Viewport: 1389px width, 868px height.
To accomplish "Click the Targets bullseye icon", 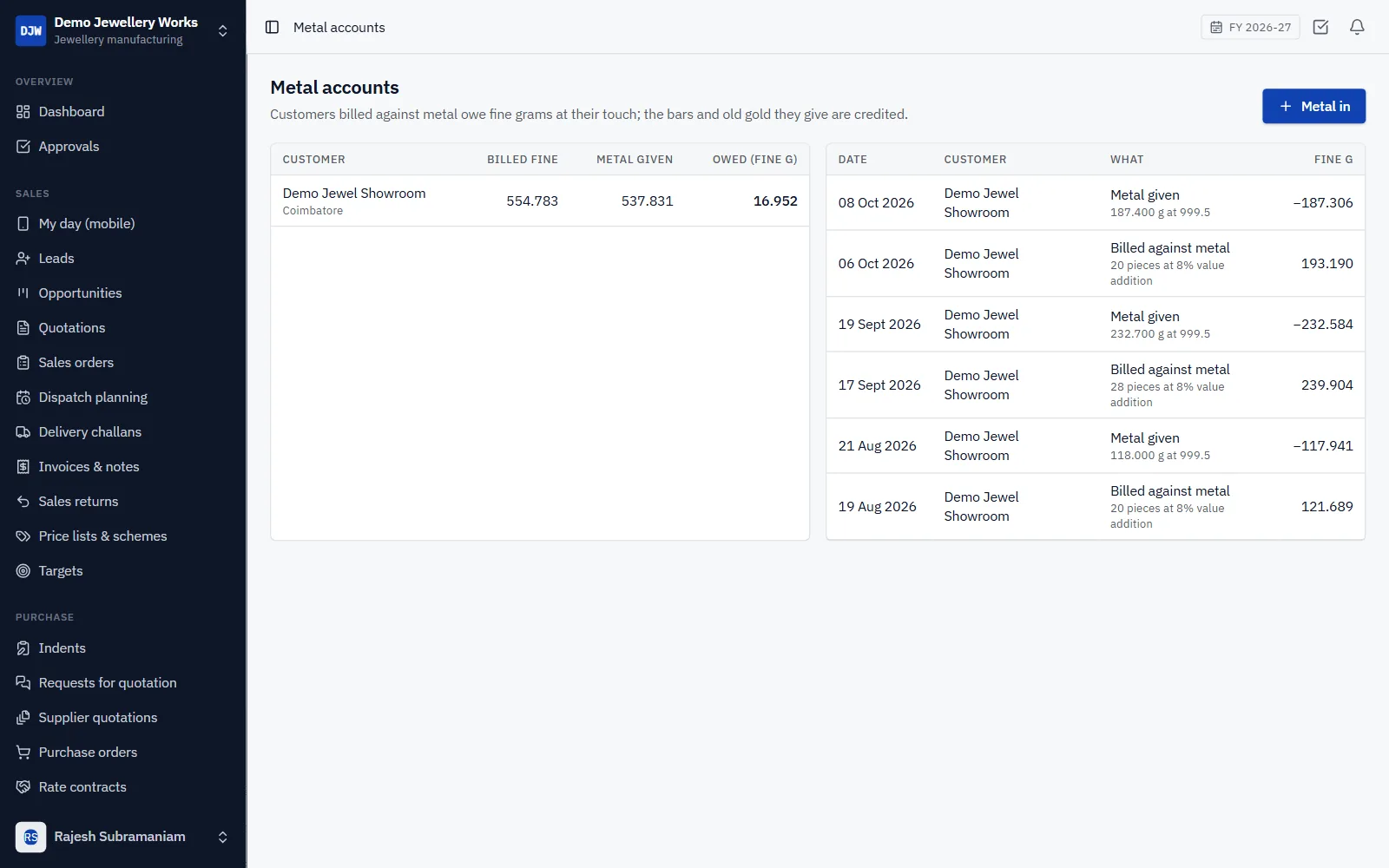I will 23,571.
